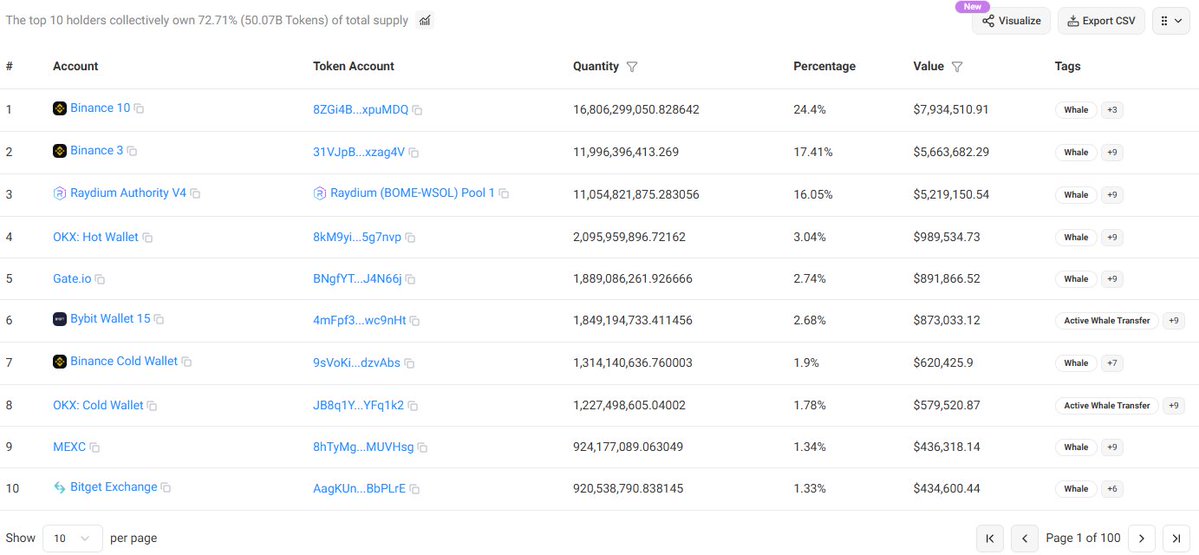
Task: Click the Bitget Exchange logo icon
Action: point(60,487)
